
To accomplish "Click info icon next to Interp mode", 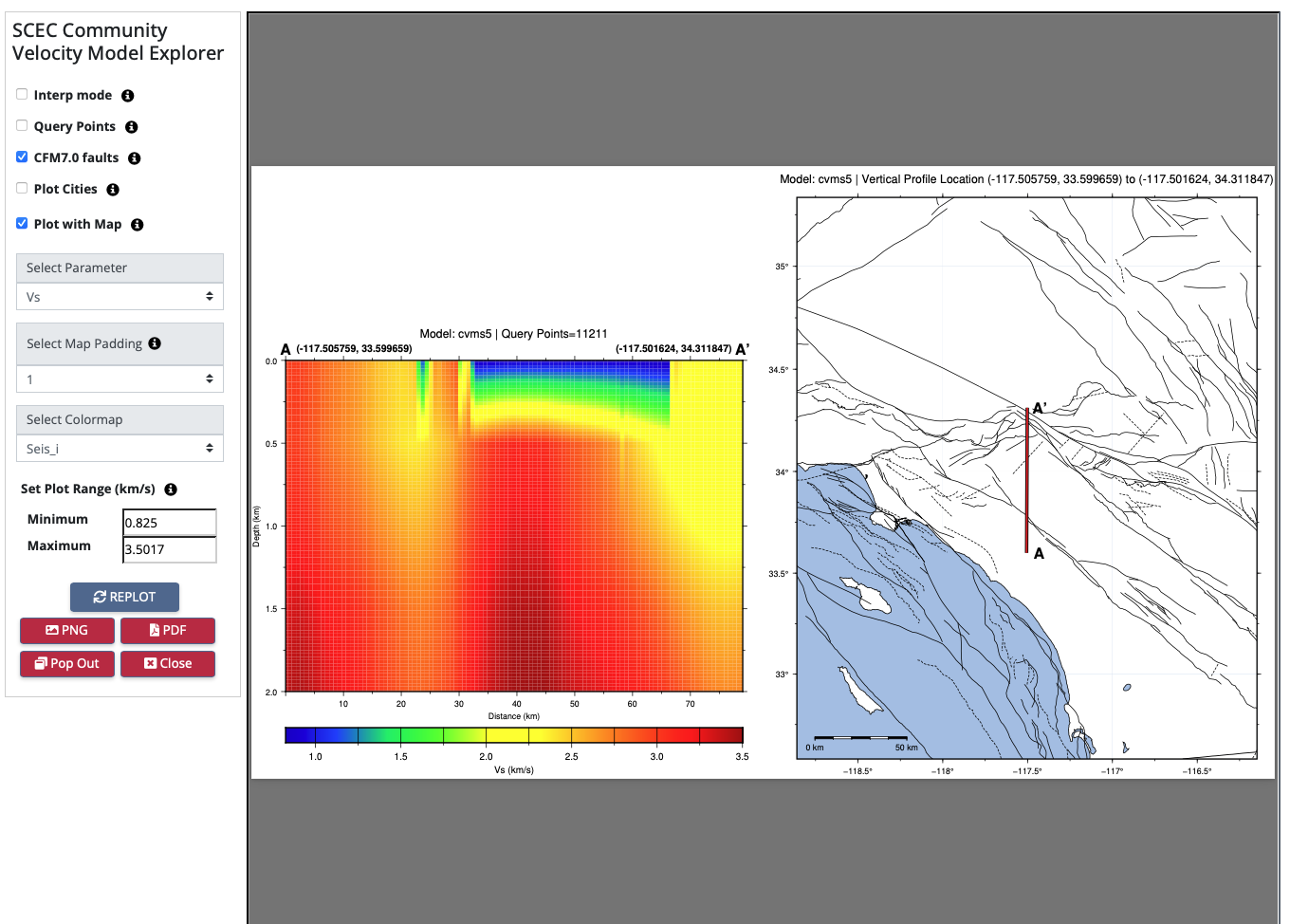I will click(x=127, y=96).
